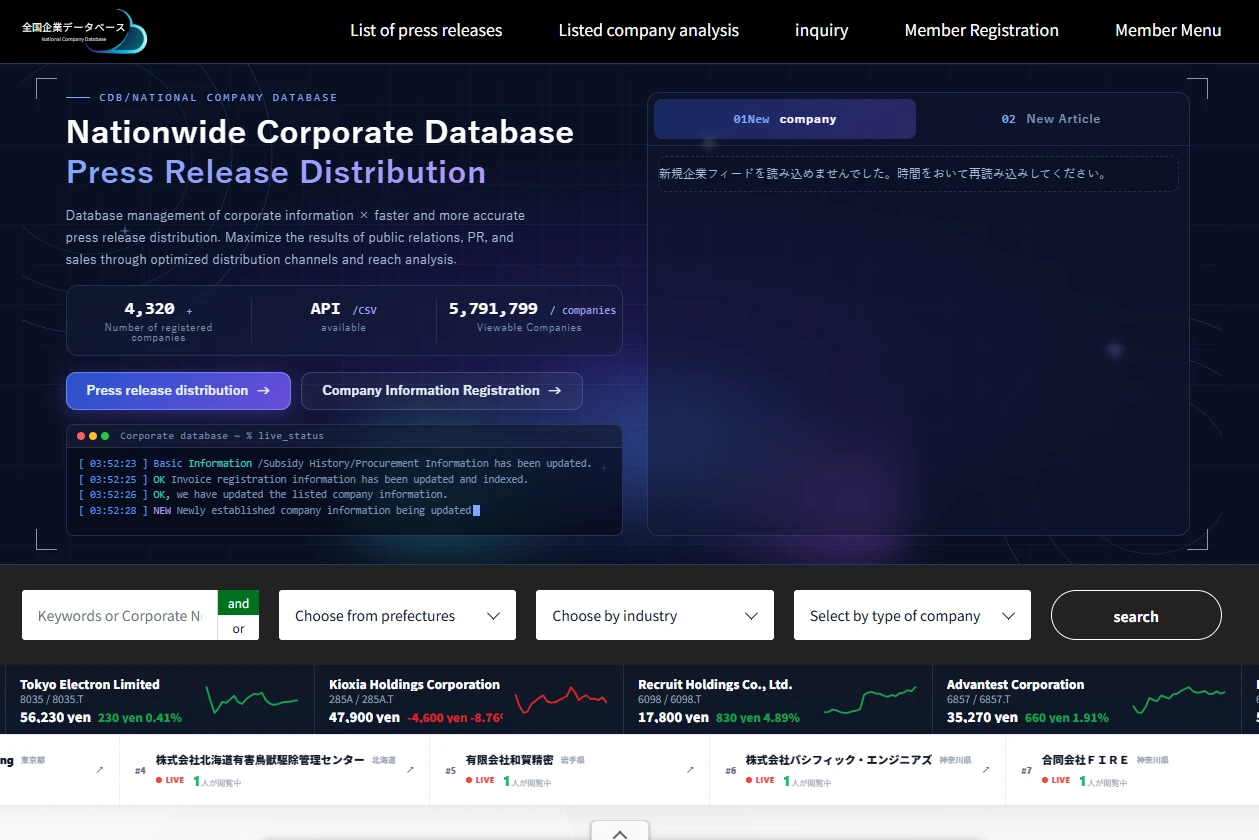Click 660 yen 1.91% Advantest change
1259x840 pixels.
pyautogui.click(x=1067, y=718)
